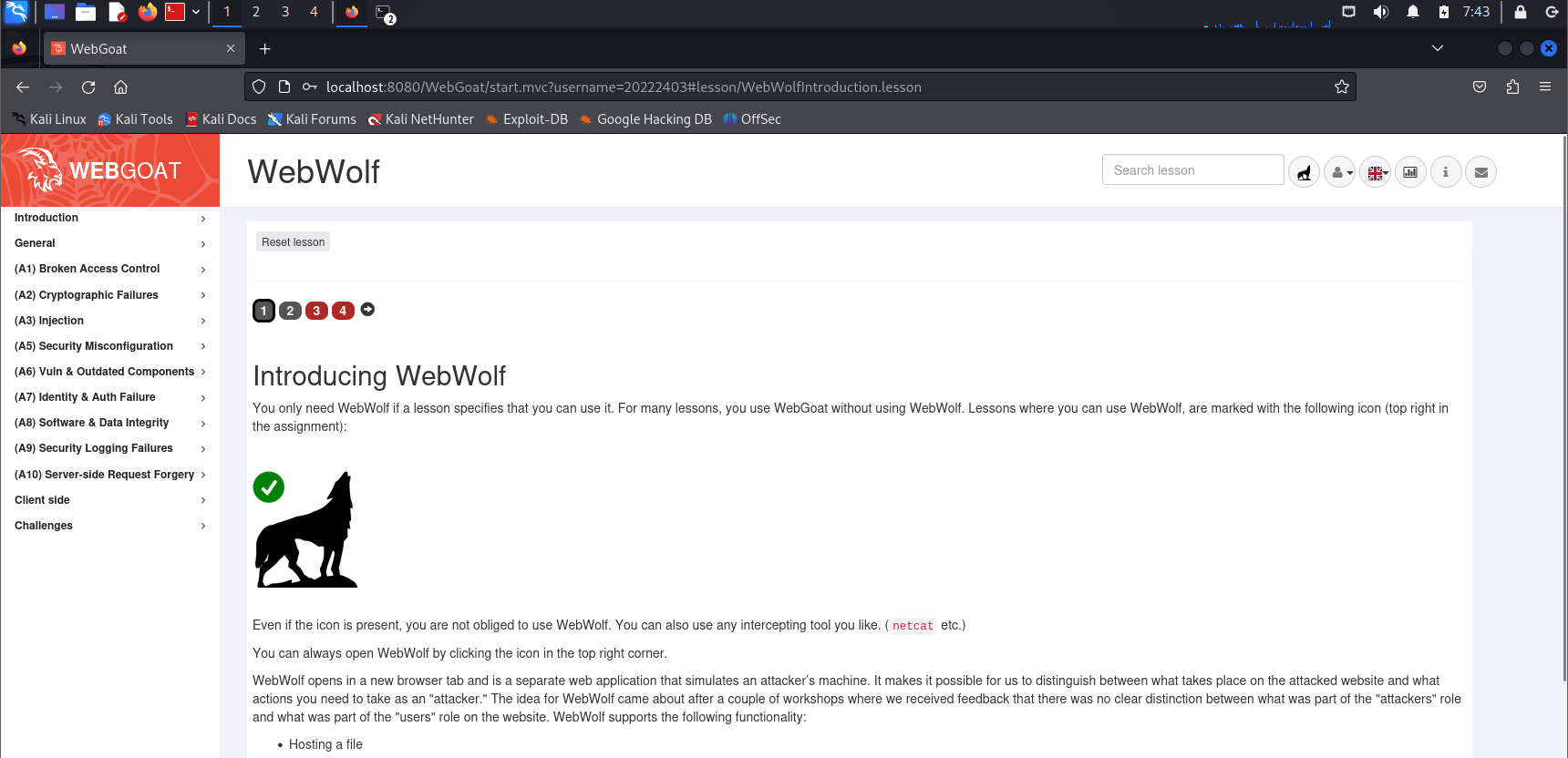This screenshot has height=758, width=1568.
Task: Click the browser forward arrow
Action: tap(56, 87)
